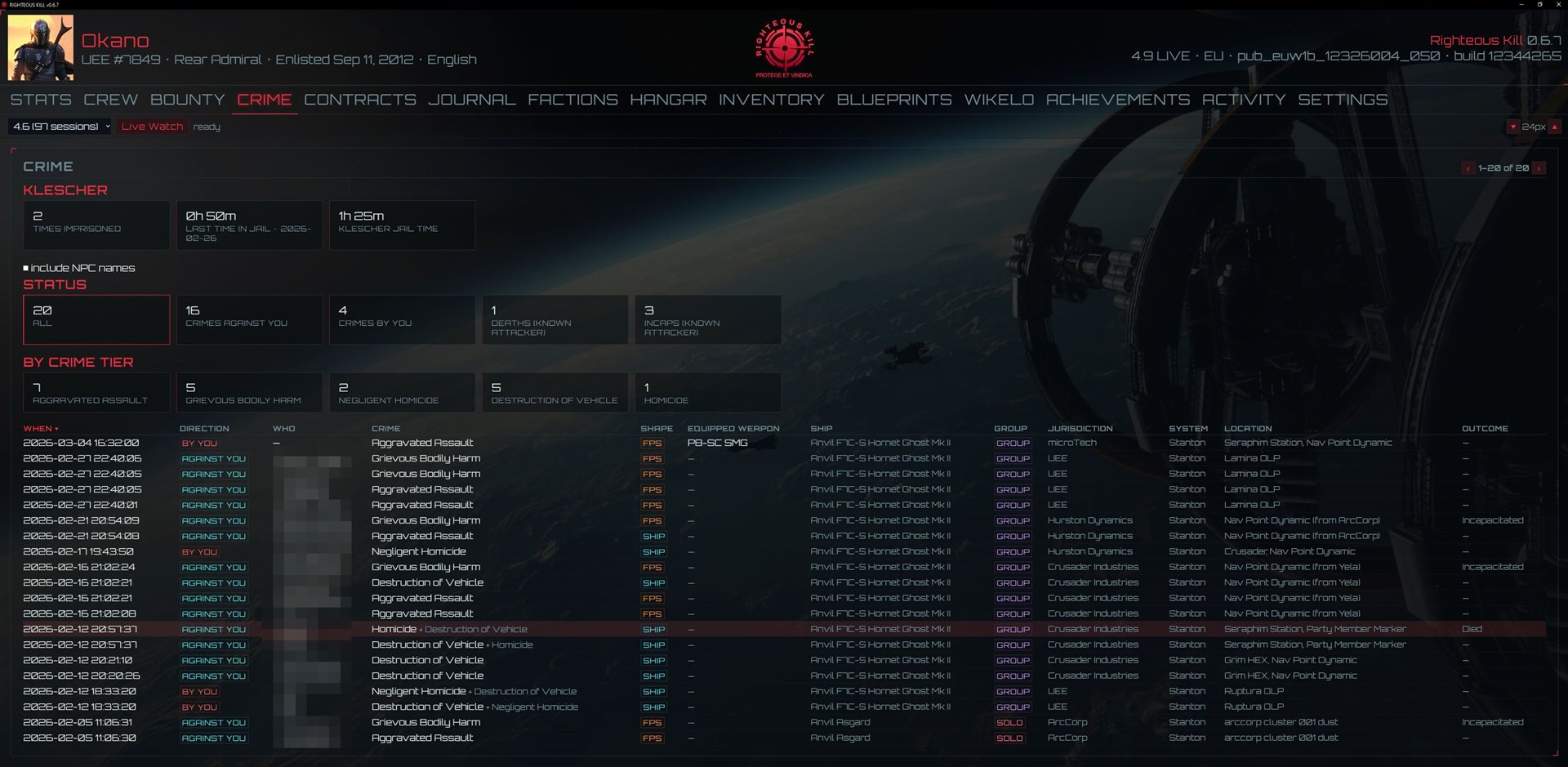The height and width of the screenshot is (767, 1568).
Task: Filter by Homicide tier card
Action: (x=708, y=392)
